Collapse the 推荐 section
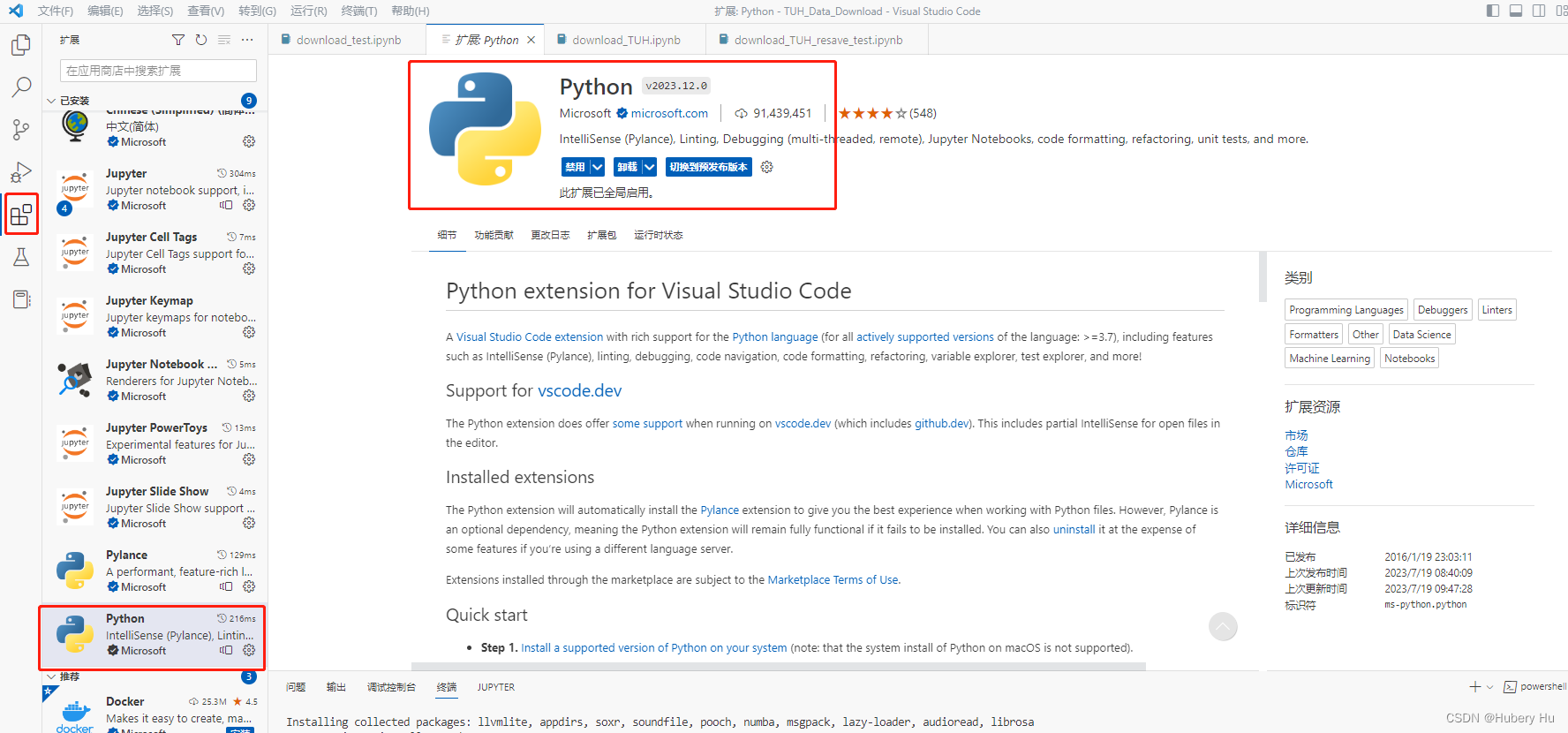 [51, 676]
